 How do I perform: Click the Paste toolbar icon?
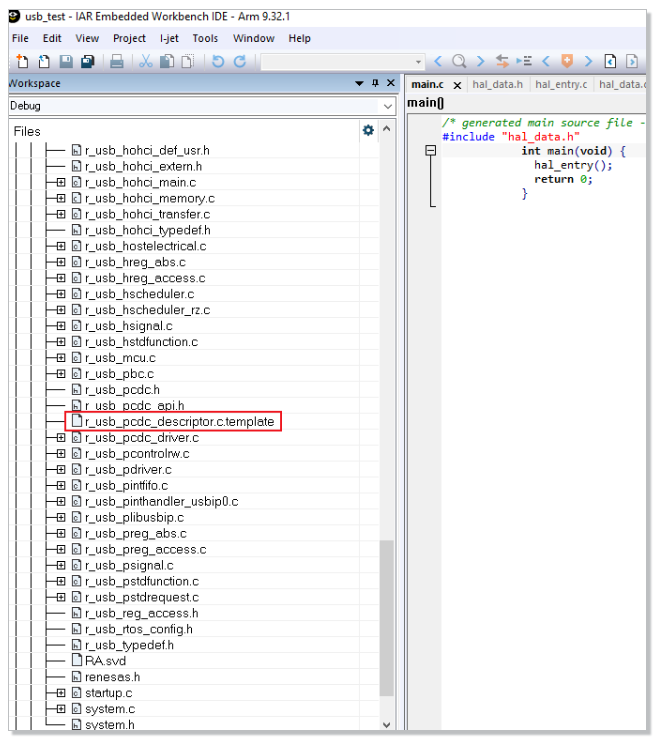pos(188,62)
